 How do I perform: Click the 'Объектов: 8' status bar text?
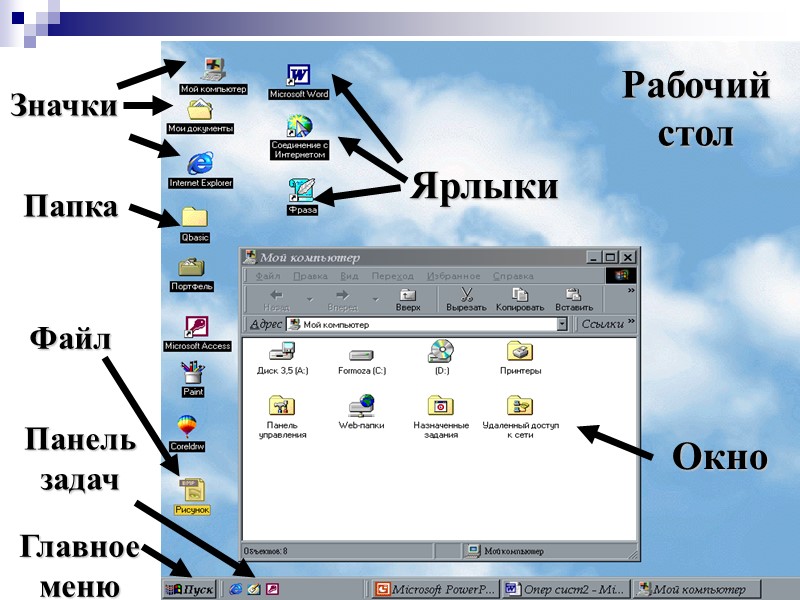click(266, 551)
